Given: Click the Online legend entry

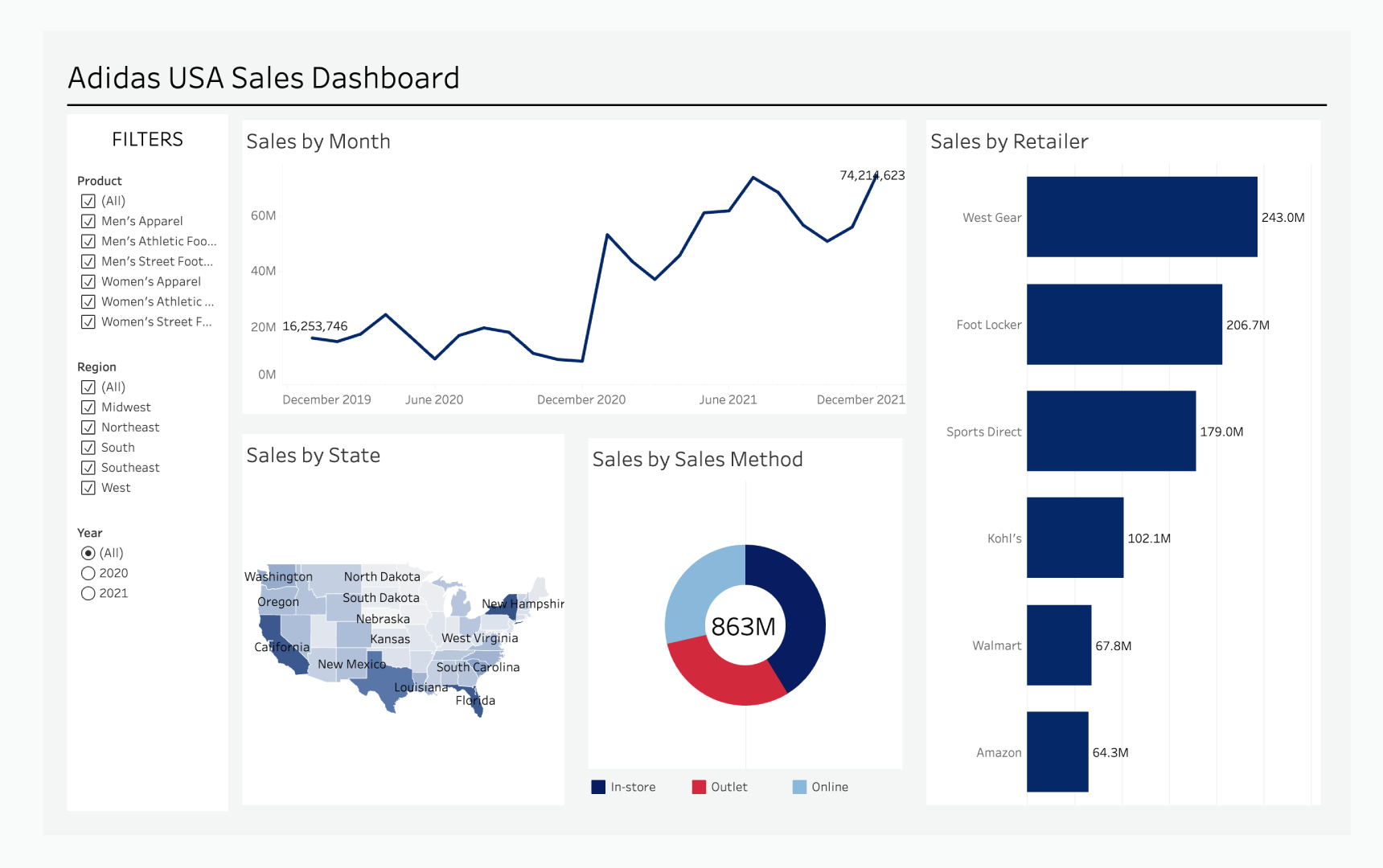Looking at the screenshot, I should tap(799, 786).
